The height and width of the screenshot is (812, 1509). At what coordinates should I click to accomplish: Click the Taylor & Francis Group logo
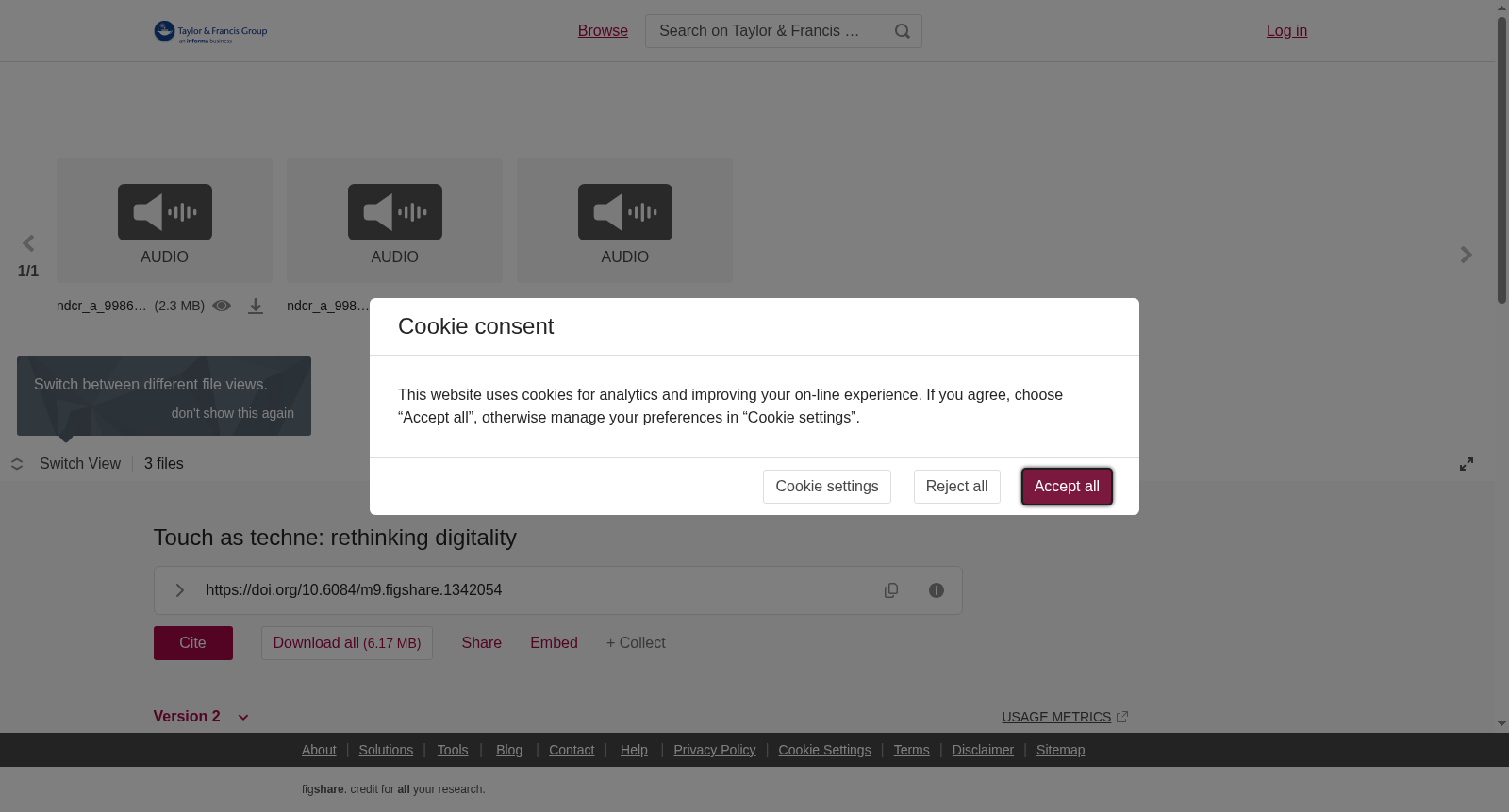pos(210,32)
